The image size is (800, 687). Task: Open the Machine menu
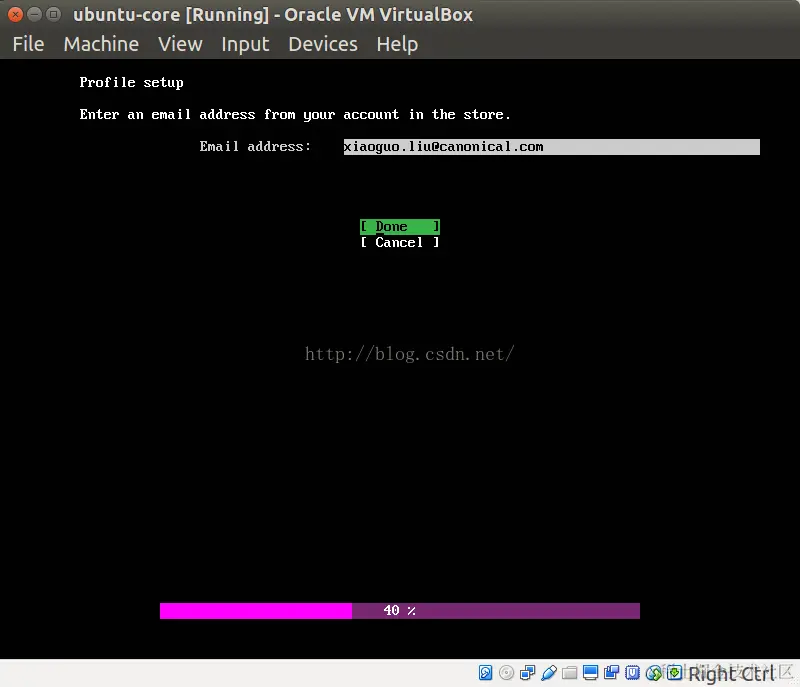(x=101, y=44)
